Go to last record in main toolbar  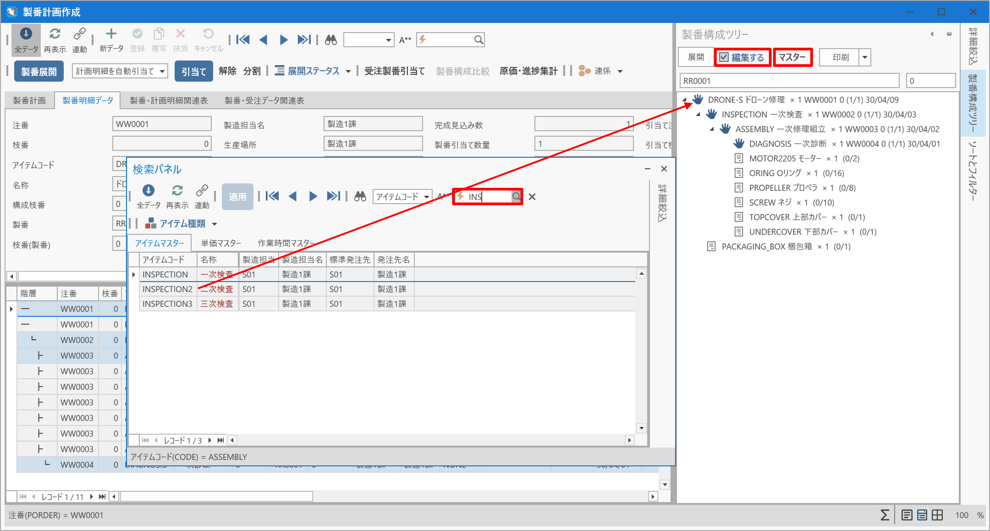(x=304, y=40)
